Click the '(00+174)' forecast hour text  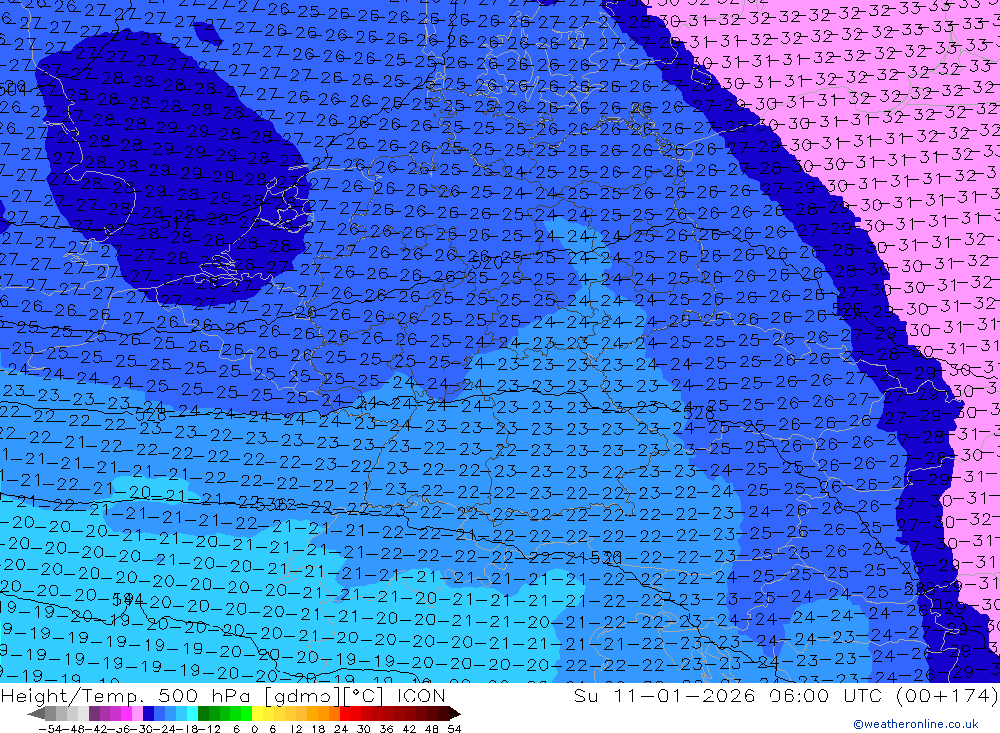coord(946,695)
